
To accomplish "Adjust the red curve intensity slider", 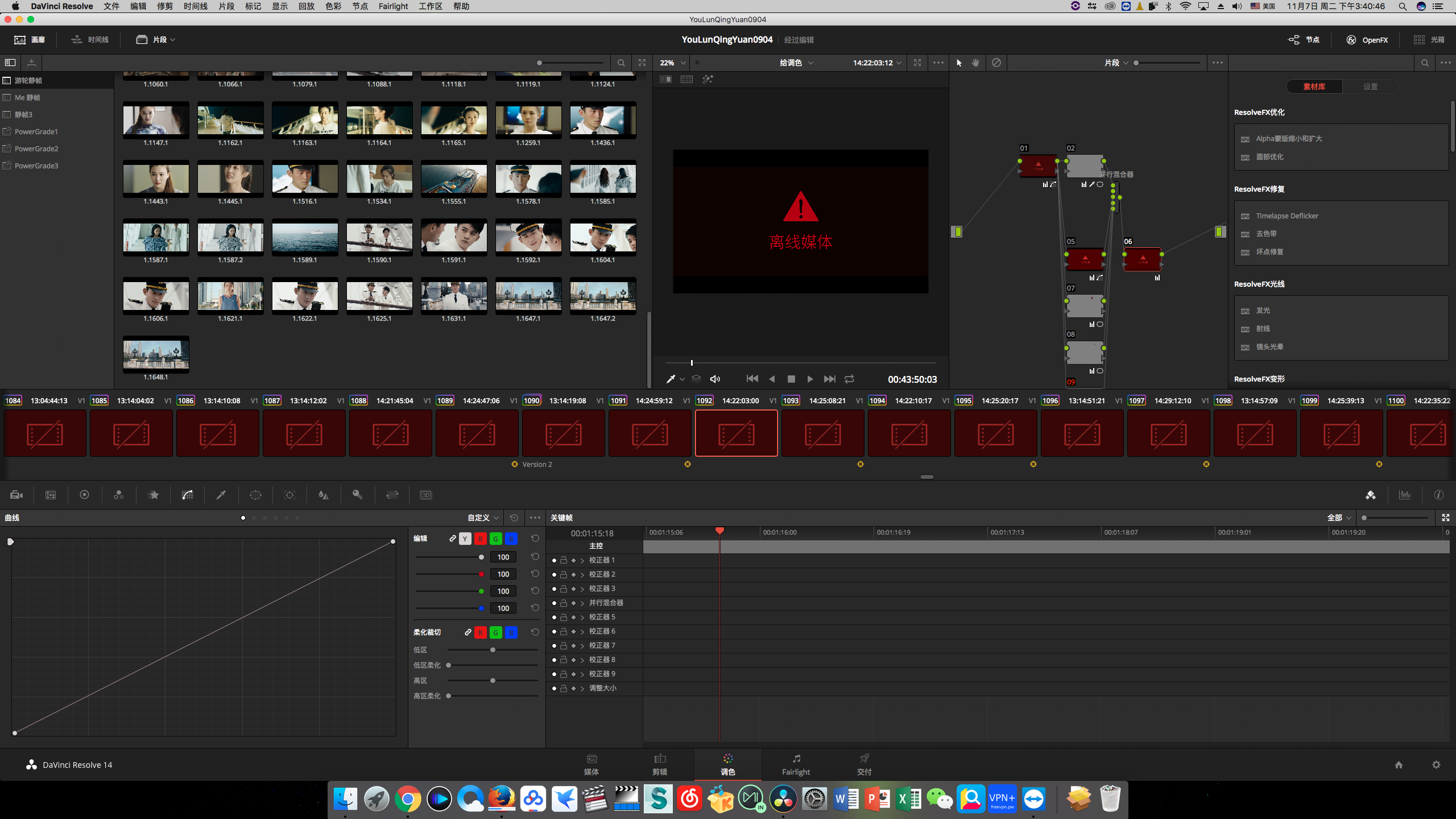I will [x=481, y=574].
